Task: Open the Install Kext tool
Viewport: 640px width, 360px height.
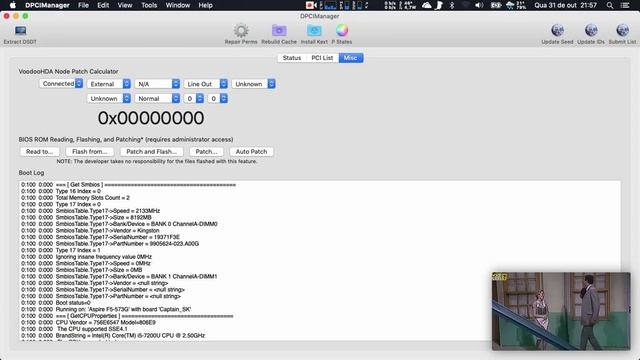Action: coord(314,31)
